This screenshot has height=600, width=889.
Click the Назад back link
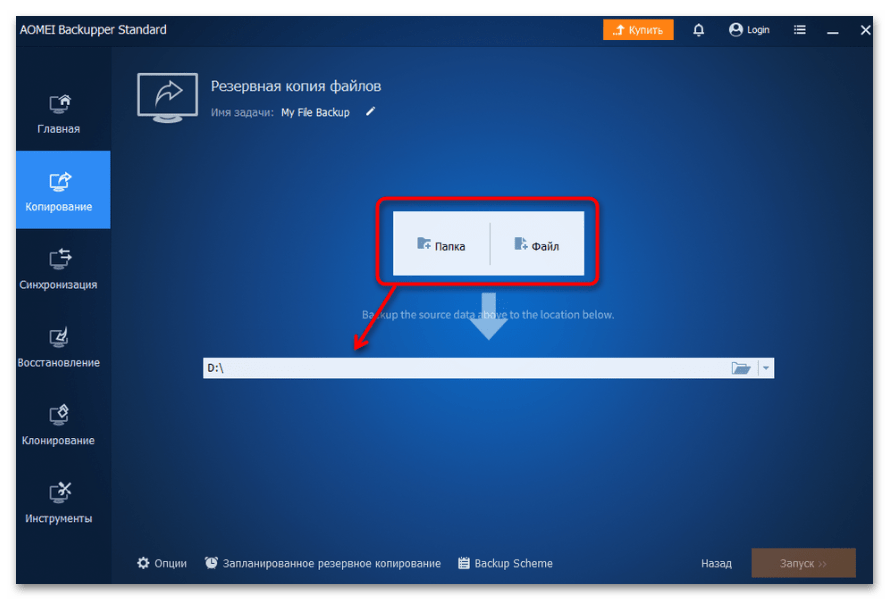click(x=716, y=563)
